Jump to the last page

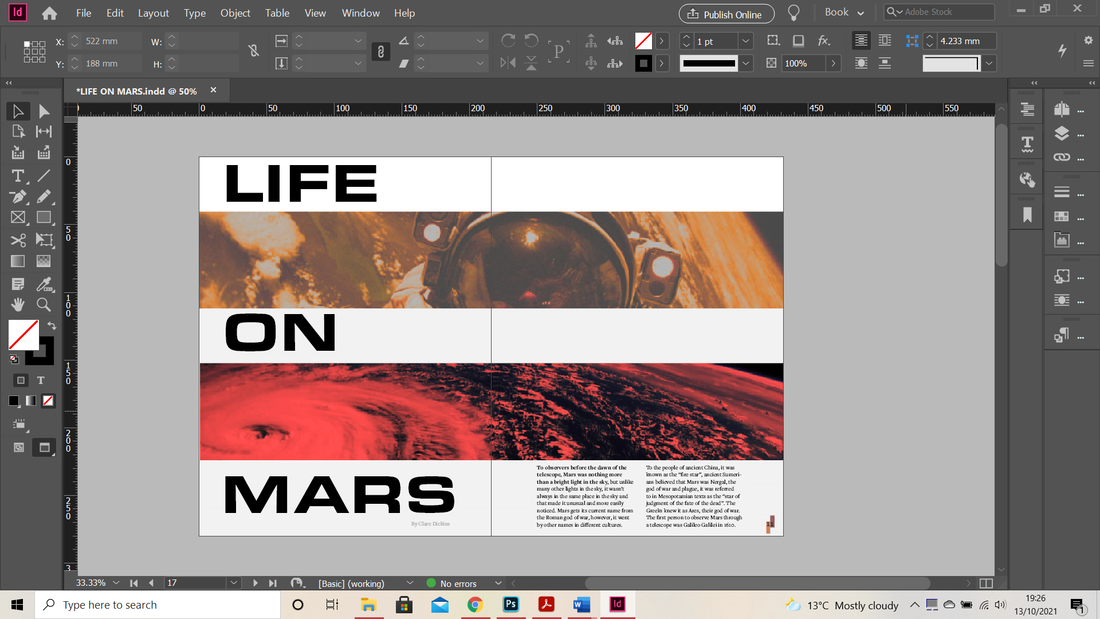click(x=272, y=583)
